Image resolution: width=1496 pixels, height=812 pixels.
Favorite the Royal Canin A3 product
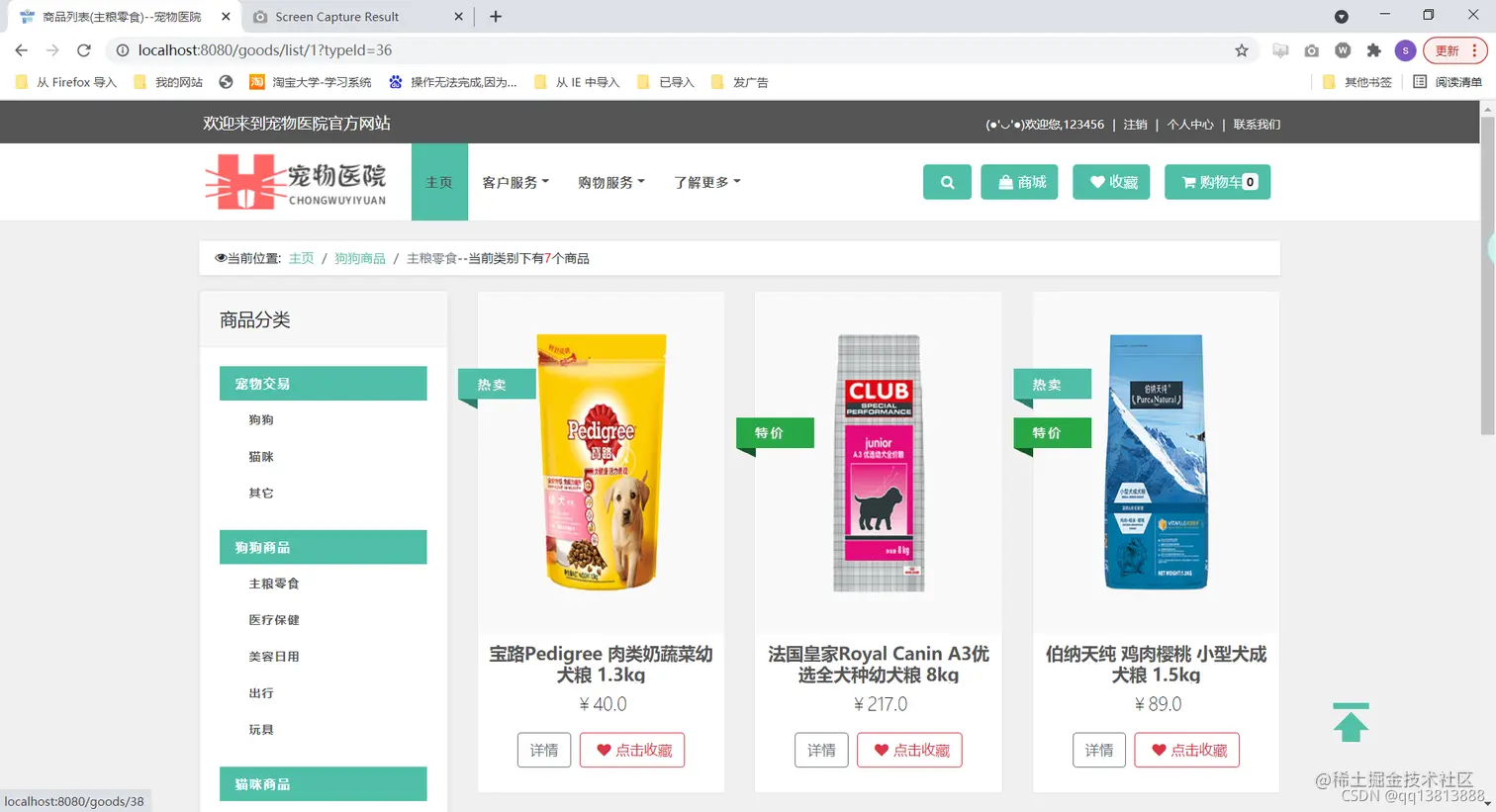point(909,750)
